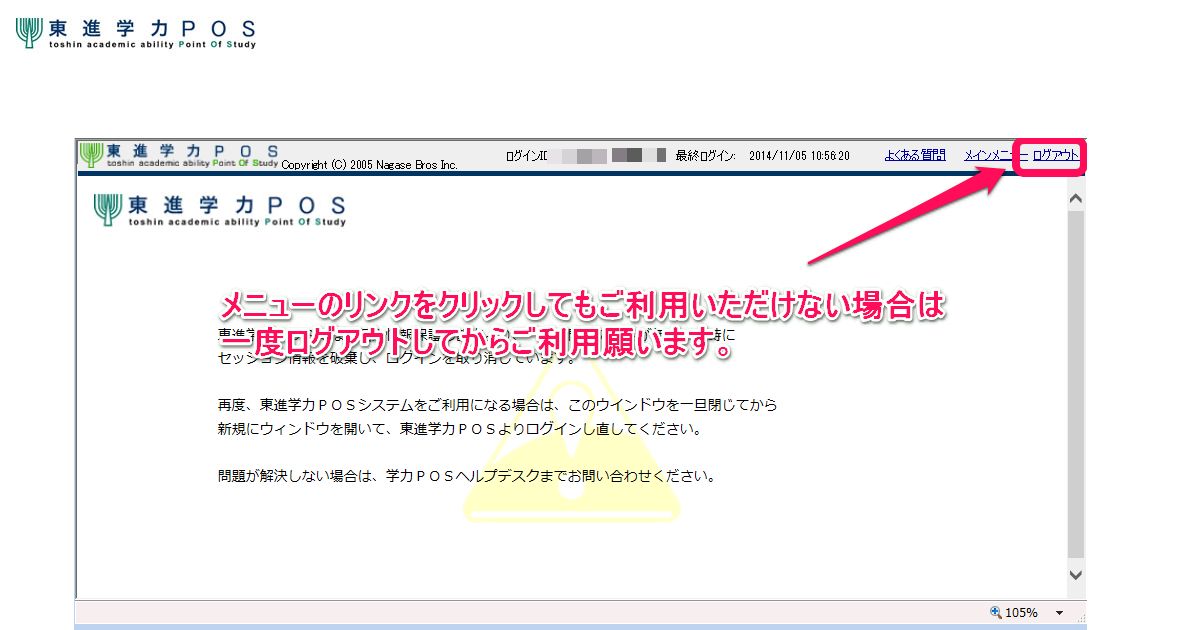Click the line starting 新規にウィンドウを開いて
The width and height of the screenshot is (1200, 630).
pyautogui.click(x=460, y=429)
